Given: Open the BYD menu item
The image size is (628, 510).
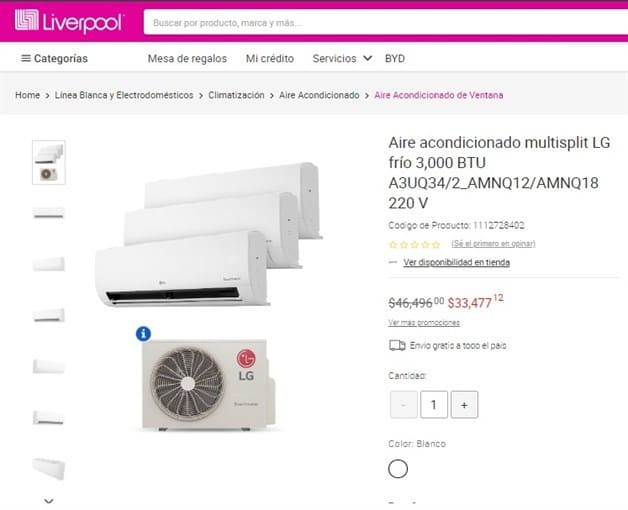Looking at the screenshot, I should (395, 58).
